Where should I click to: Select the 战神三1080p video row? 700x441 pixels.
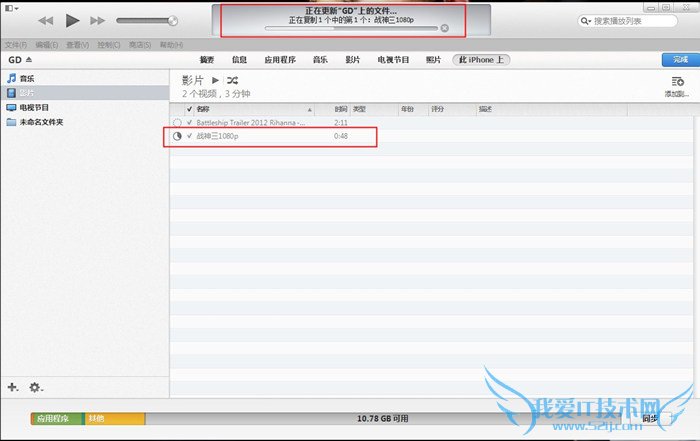pyautogui.click(x=431, y=136)
